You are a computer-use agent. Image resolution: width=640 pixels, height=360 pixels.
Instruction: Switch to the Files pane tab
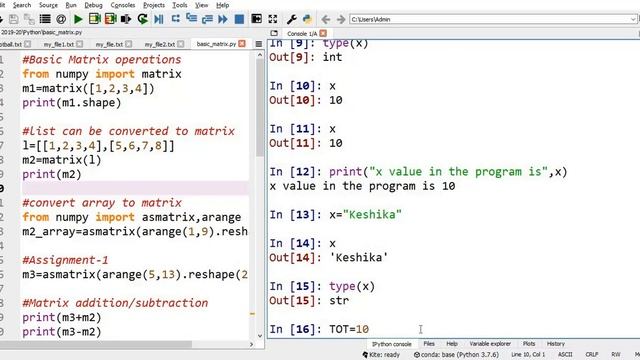(x=429, y=344)
